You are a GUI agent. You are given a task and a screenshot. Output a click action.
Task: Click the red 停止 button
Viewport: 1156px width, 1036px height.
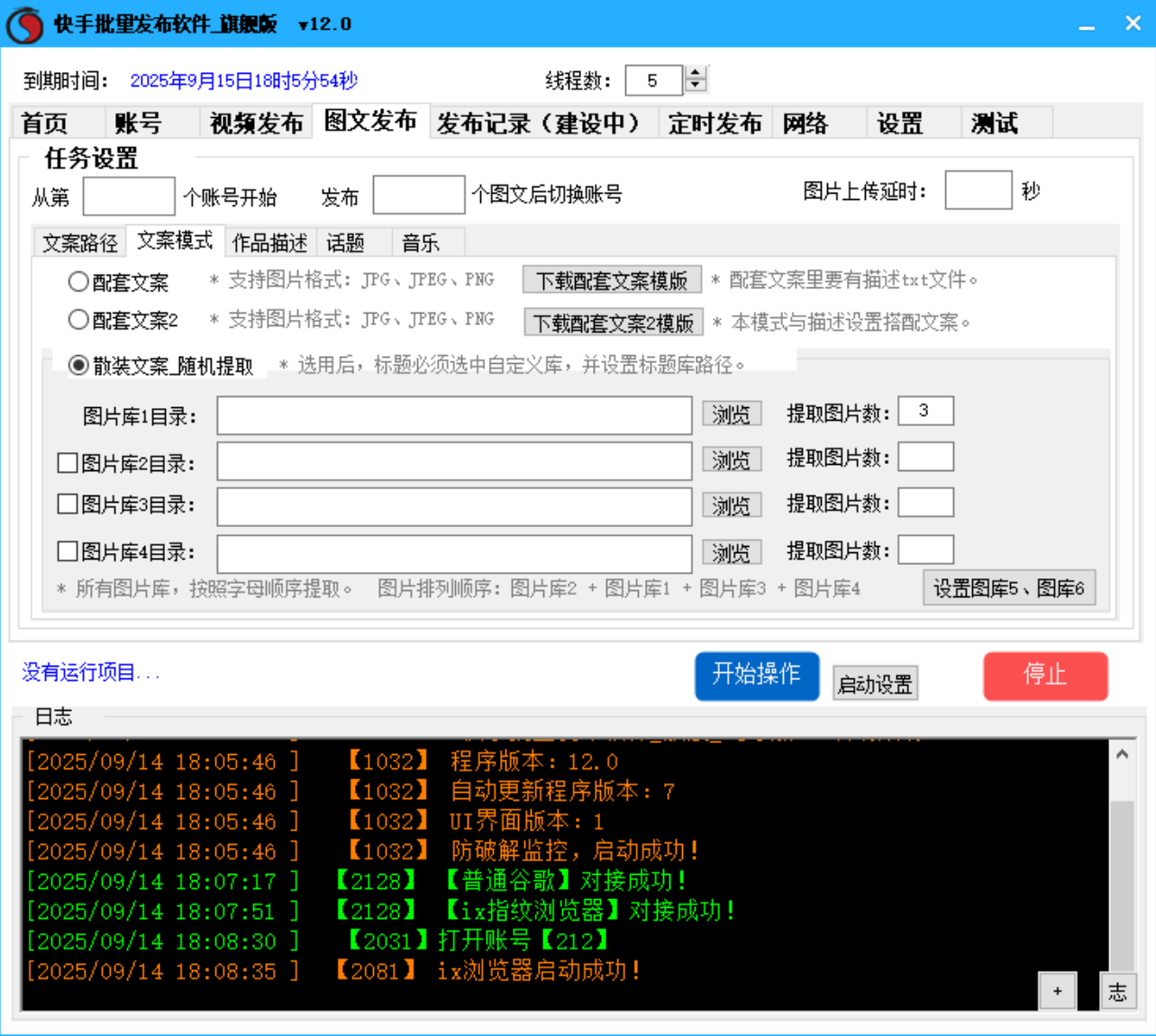click(1045, 676)
